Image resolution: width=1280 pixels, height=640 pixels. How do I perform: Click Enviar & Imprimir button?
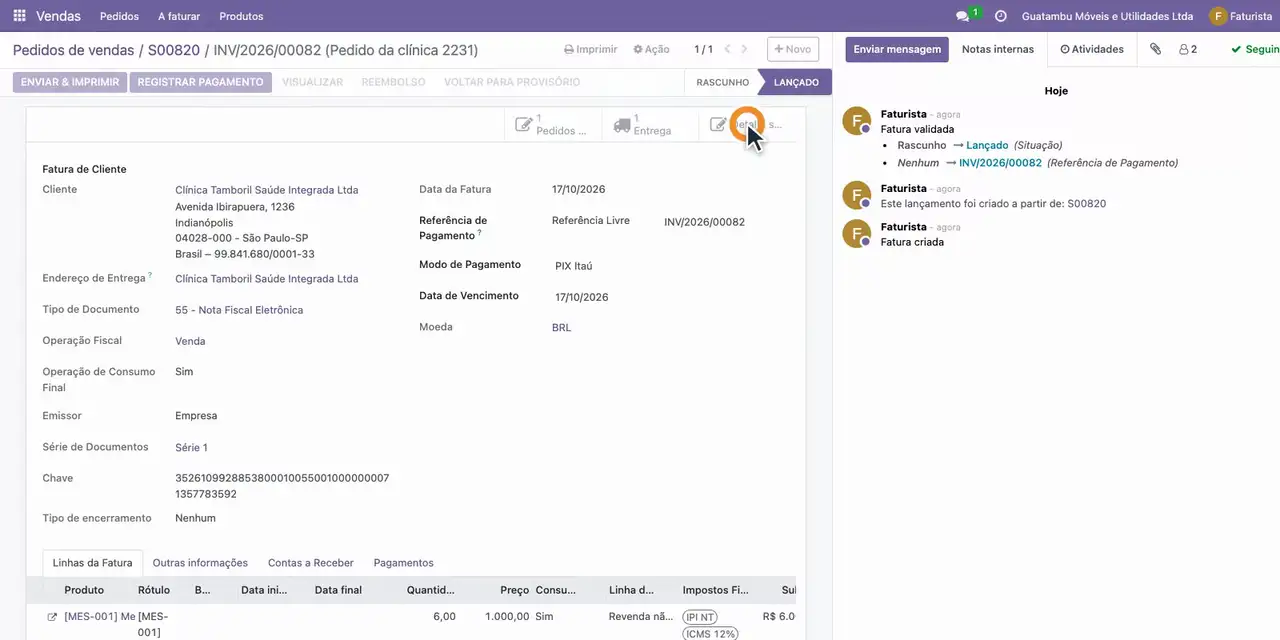[70, 82]
